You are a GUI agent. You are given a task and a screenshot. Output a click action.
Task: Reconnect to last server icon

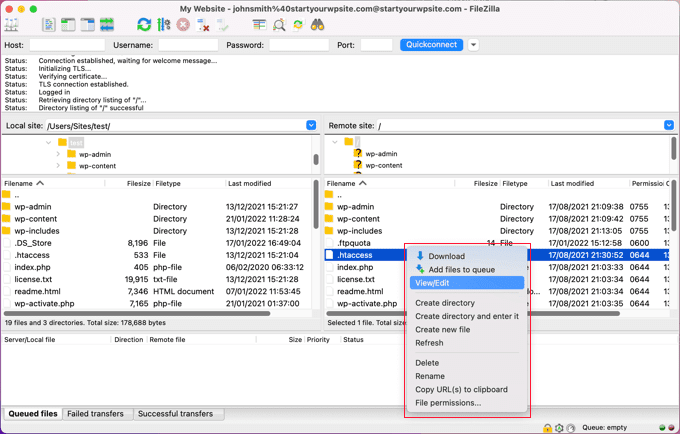point(222,25)
